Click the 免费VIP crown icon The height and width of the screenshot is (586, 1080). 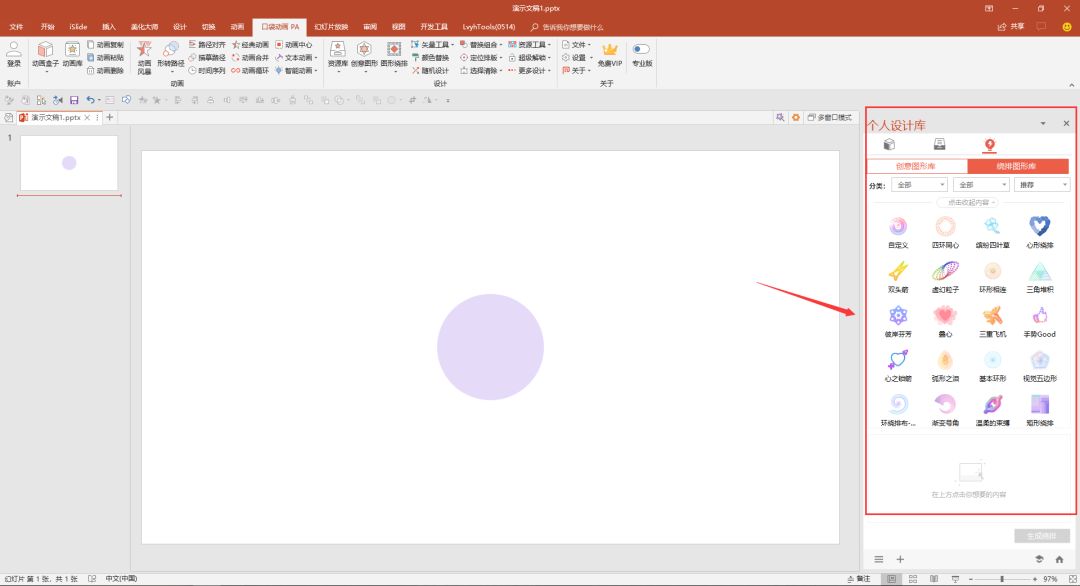click(x=609, y=50)
